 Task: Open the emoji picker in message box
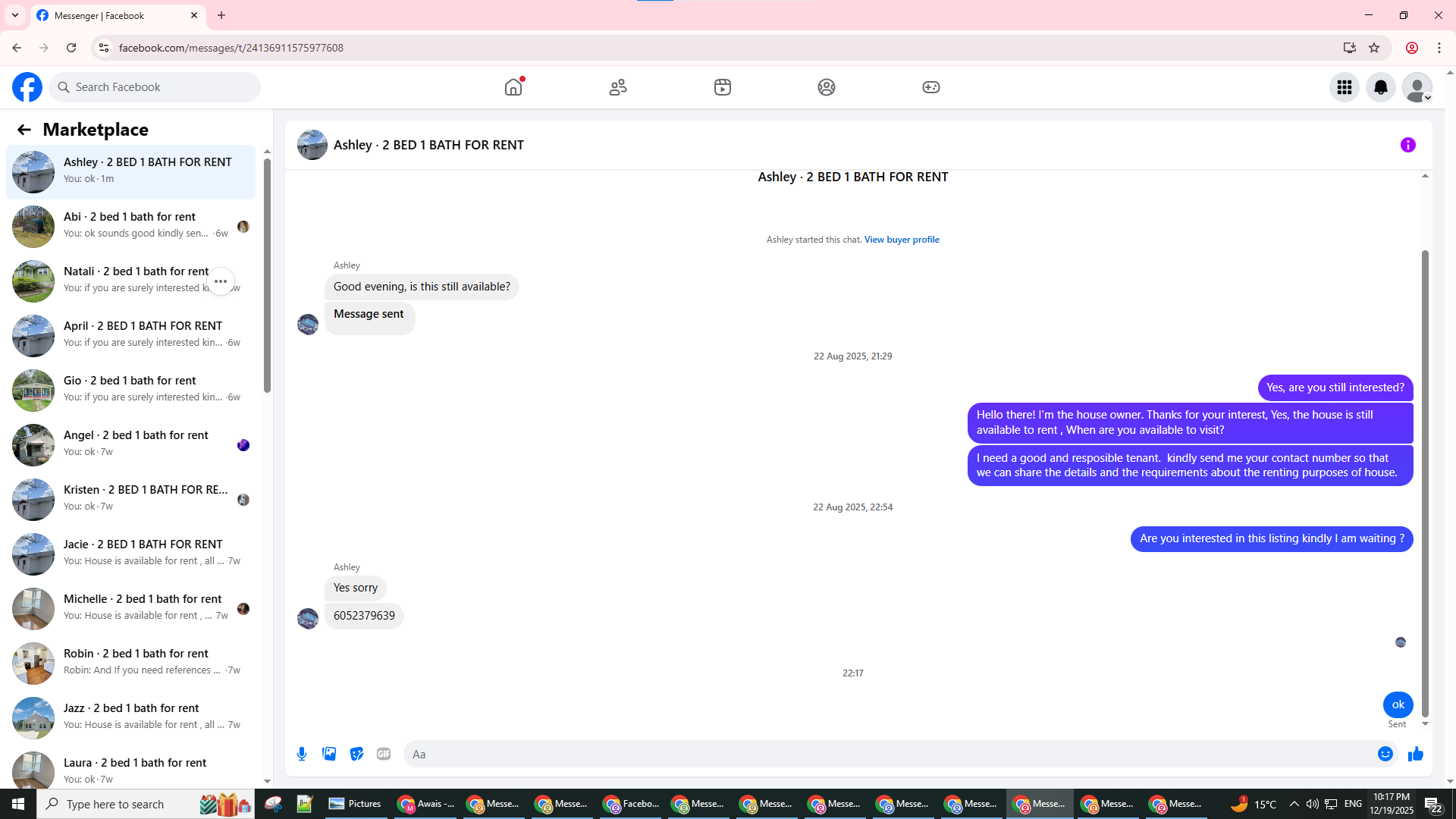1385,754
